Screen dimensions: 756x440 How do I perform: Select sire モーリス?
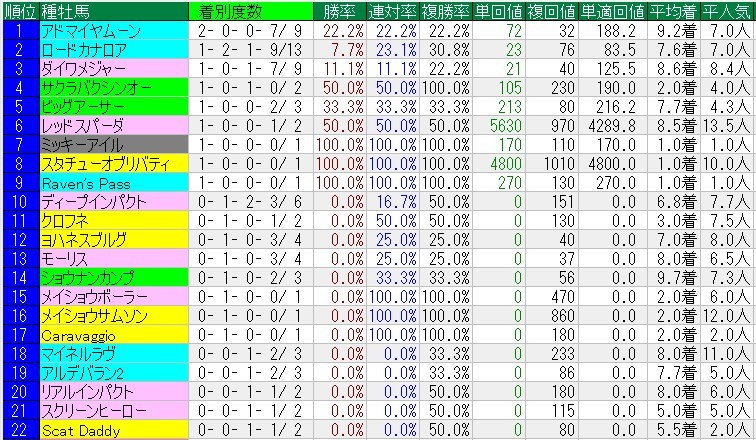click(x=114, y=259)
